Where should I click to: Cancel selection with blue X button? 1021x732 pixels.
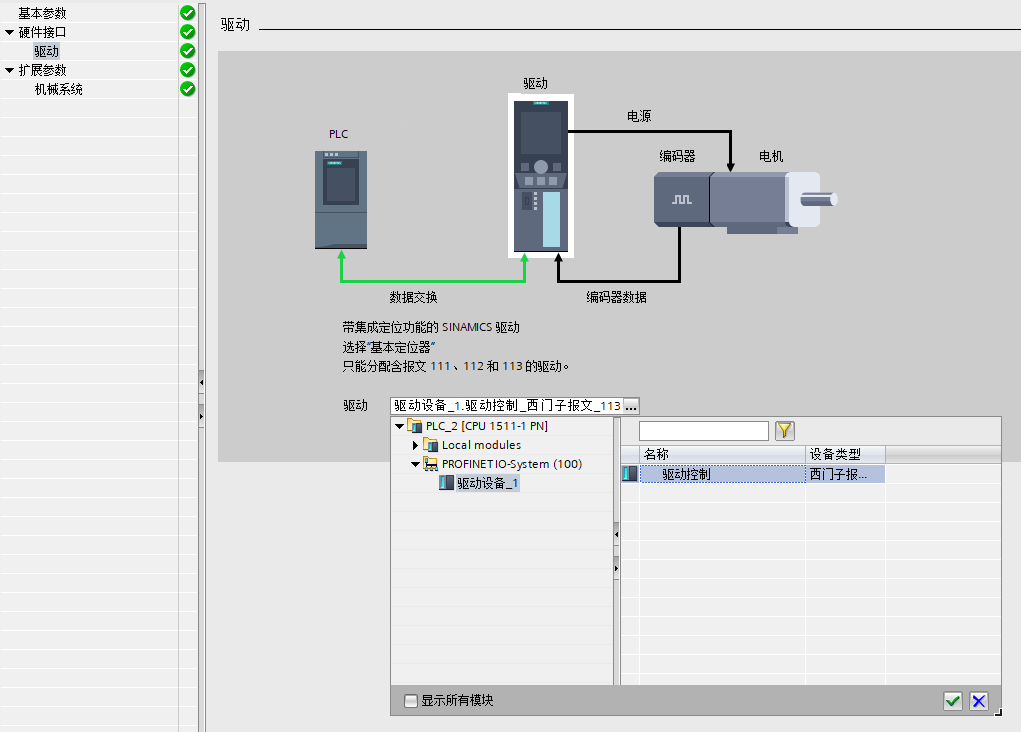[979, 701]
